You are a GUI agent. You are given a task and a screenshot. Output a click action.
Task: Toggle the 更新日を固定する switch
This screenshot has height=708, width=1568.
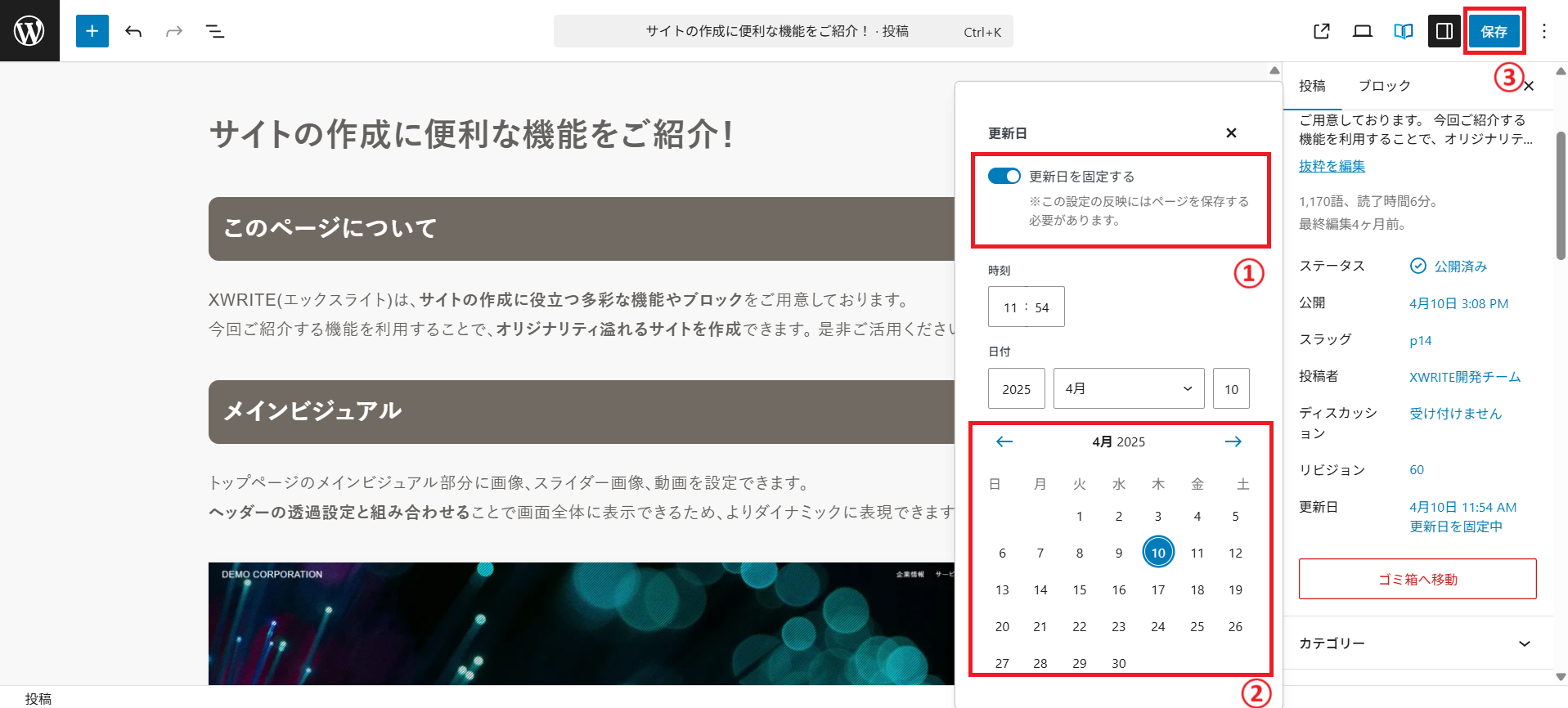point(1004,177)
